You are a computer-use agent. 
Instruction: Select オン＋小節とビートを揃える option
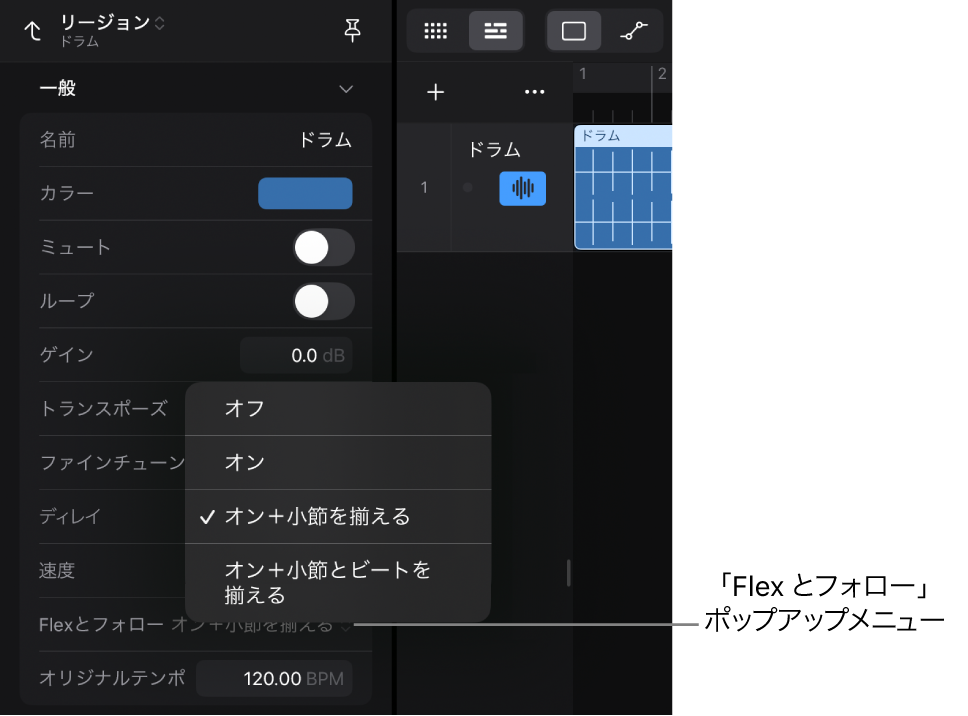click(338, 582)
